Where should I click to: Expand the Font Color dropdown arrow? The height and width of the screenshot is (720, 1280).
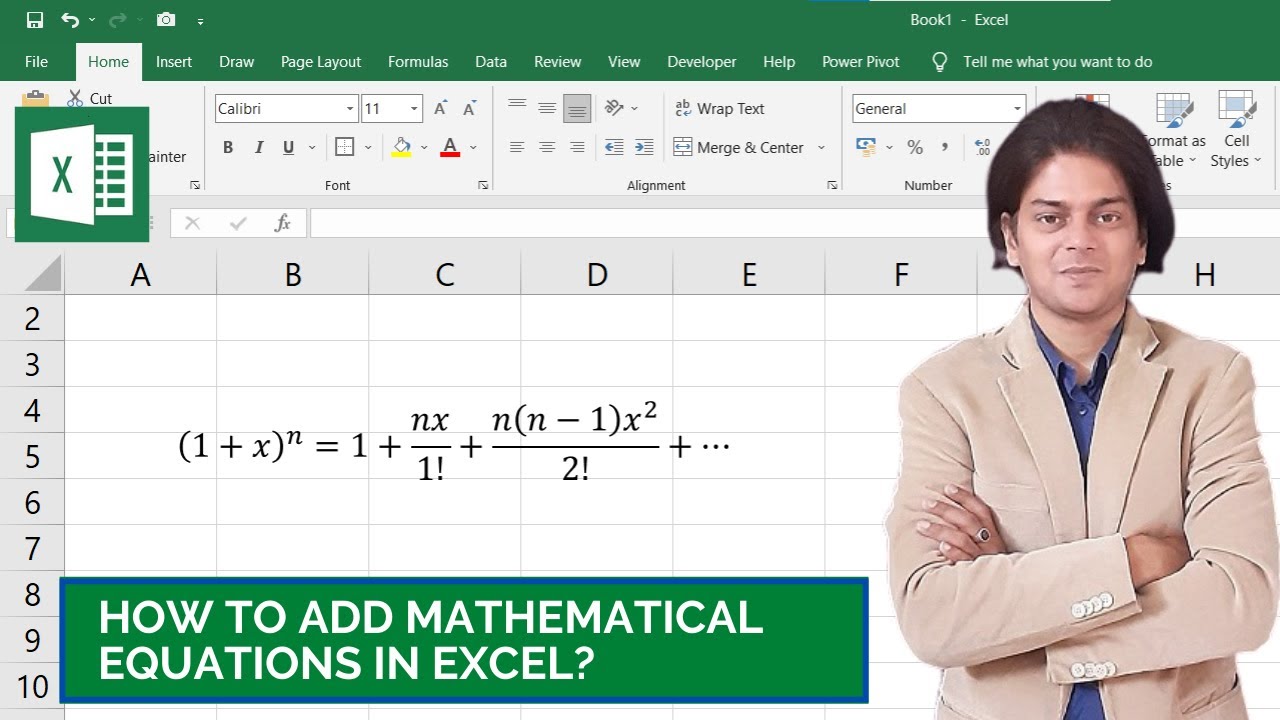473,147
